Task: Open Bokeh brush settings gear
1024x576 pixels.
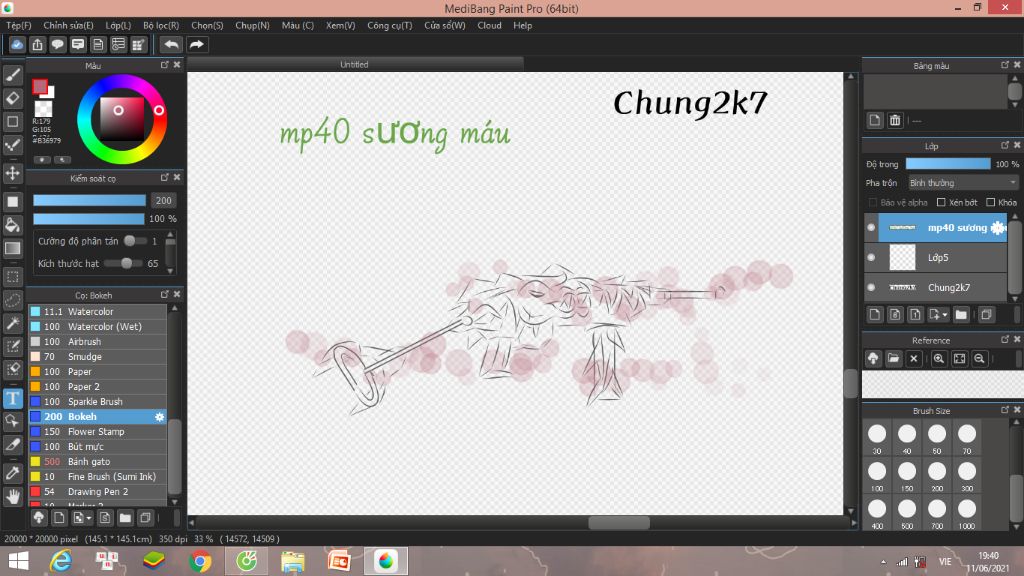Action: (159, 417)
